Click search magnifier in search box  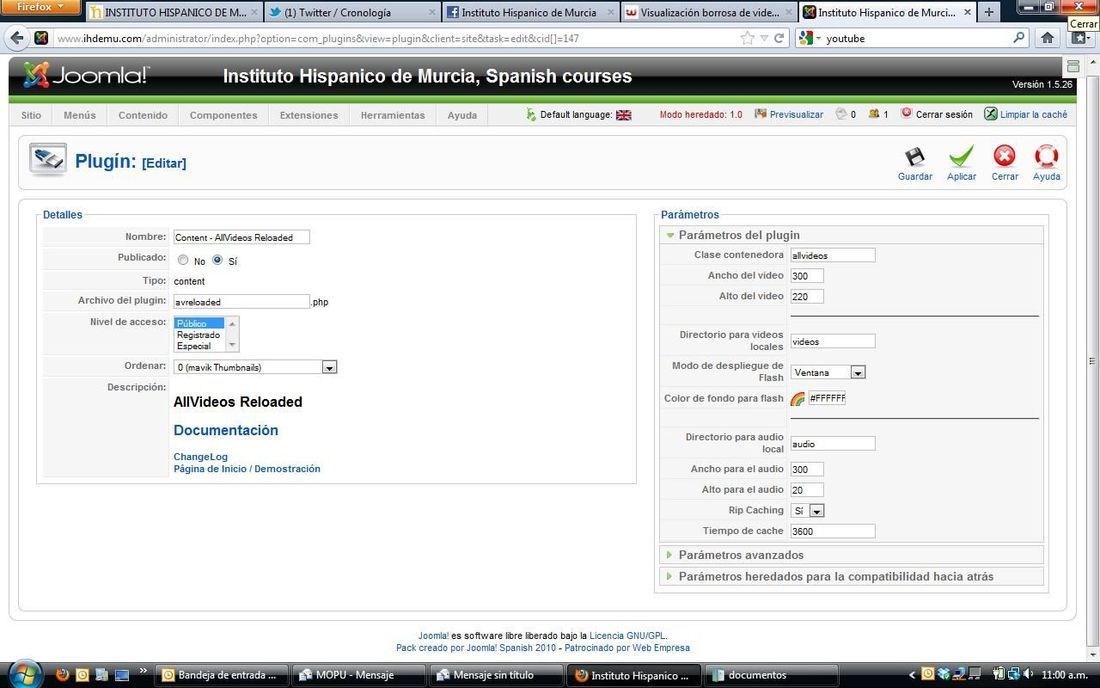1019,38
